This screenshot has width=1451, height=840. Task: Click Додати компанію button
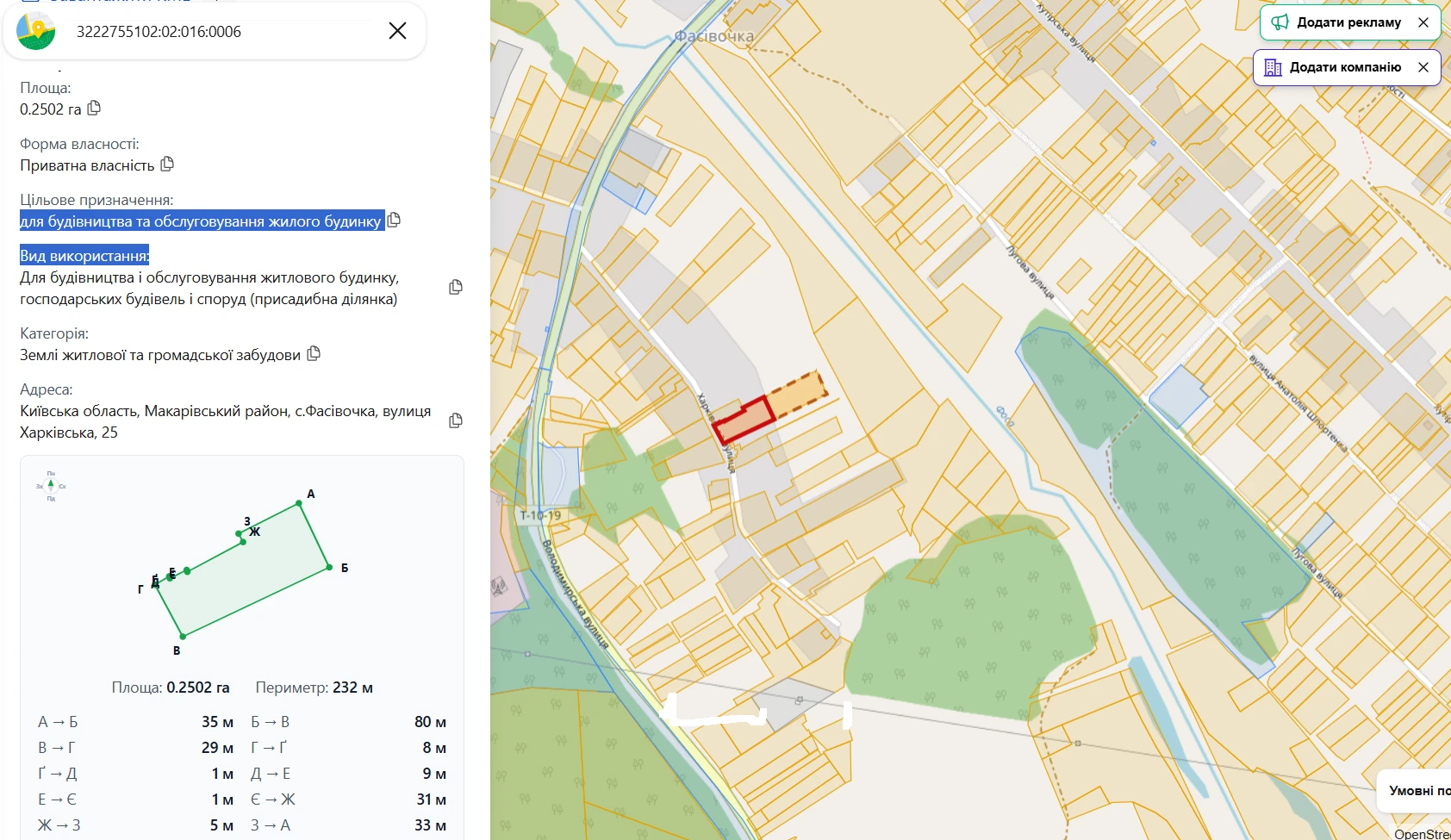coord(1345,67)
